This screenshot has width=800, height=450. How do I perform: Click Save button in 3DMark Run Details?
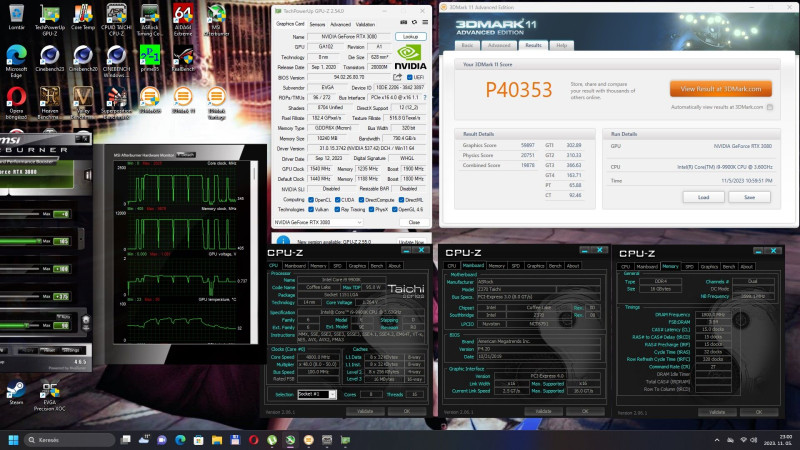coord(749,197)
